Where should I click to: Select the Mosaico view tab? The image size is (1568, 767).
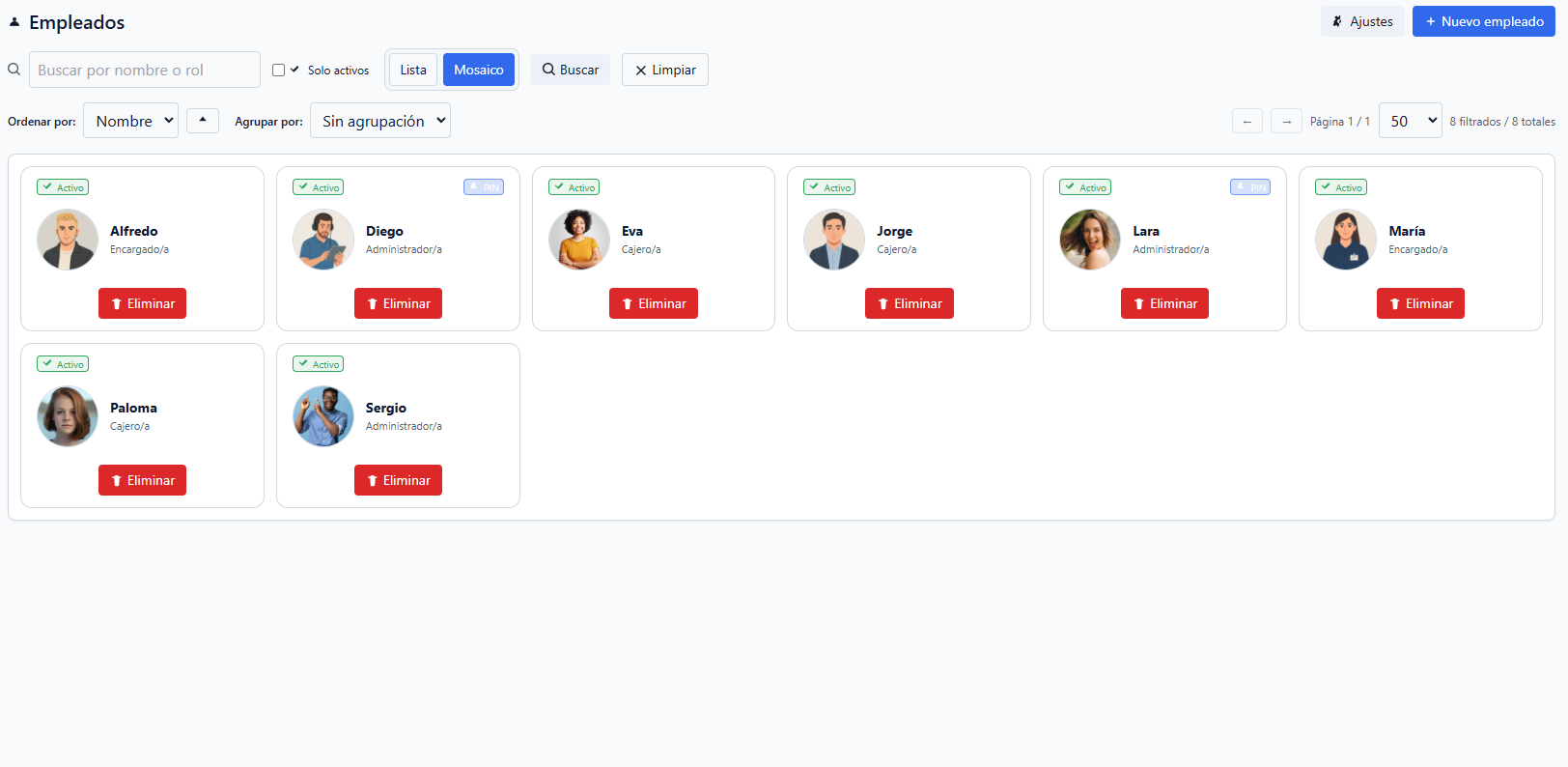(x=479, y=70)
